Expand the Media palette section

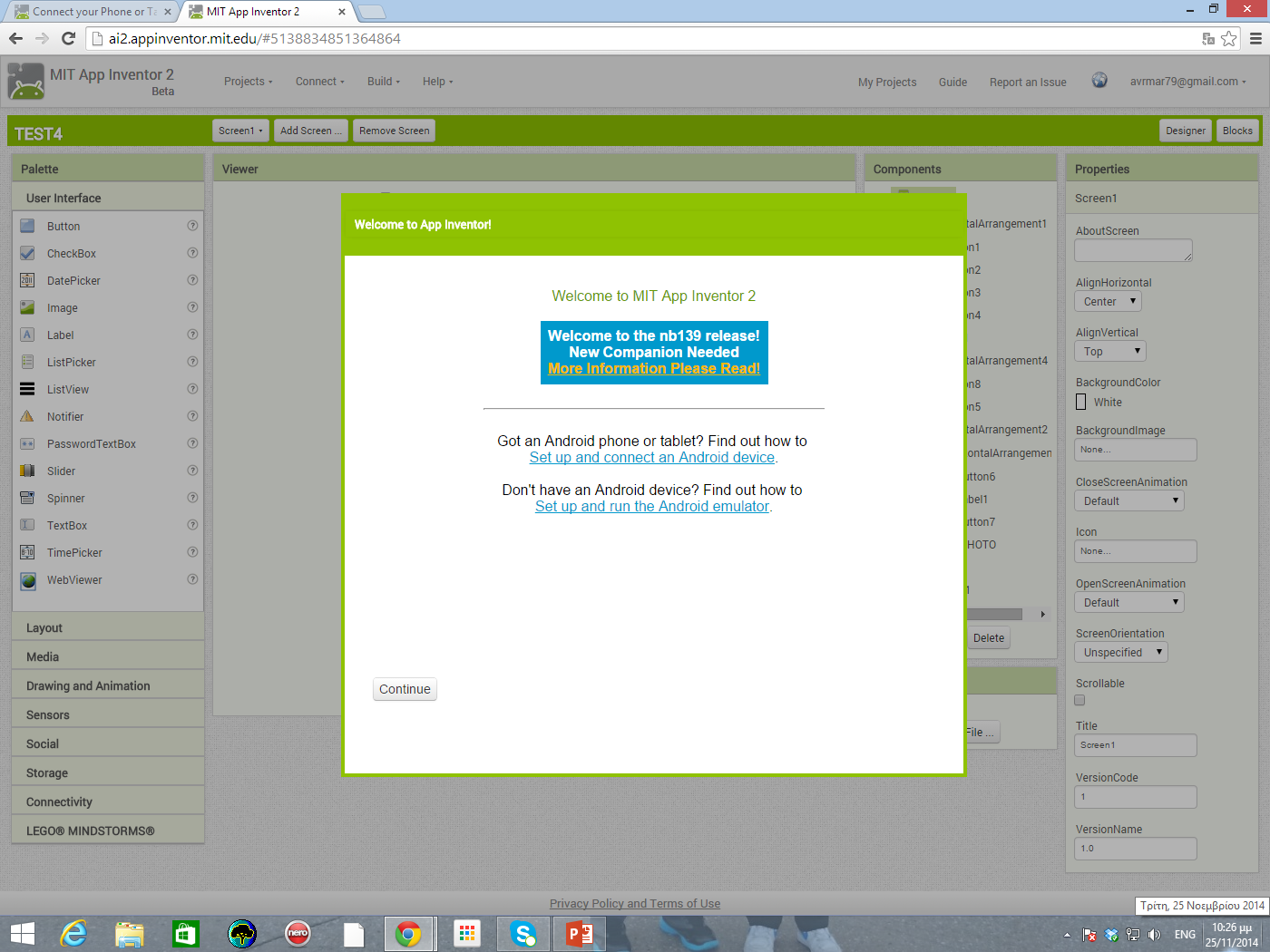108,656
